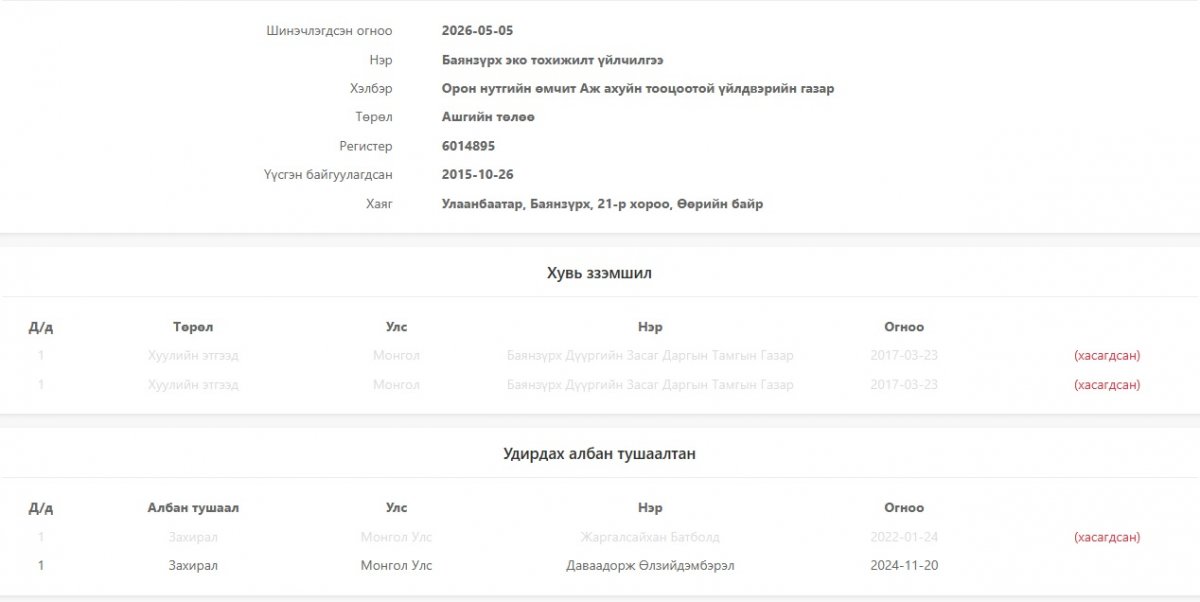This screenshot has height=602, width=1200.
Task: Select the date "2024-11-20"
Action: tap(904, 566)
